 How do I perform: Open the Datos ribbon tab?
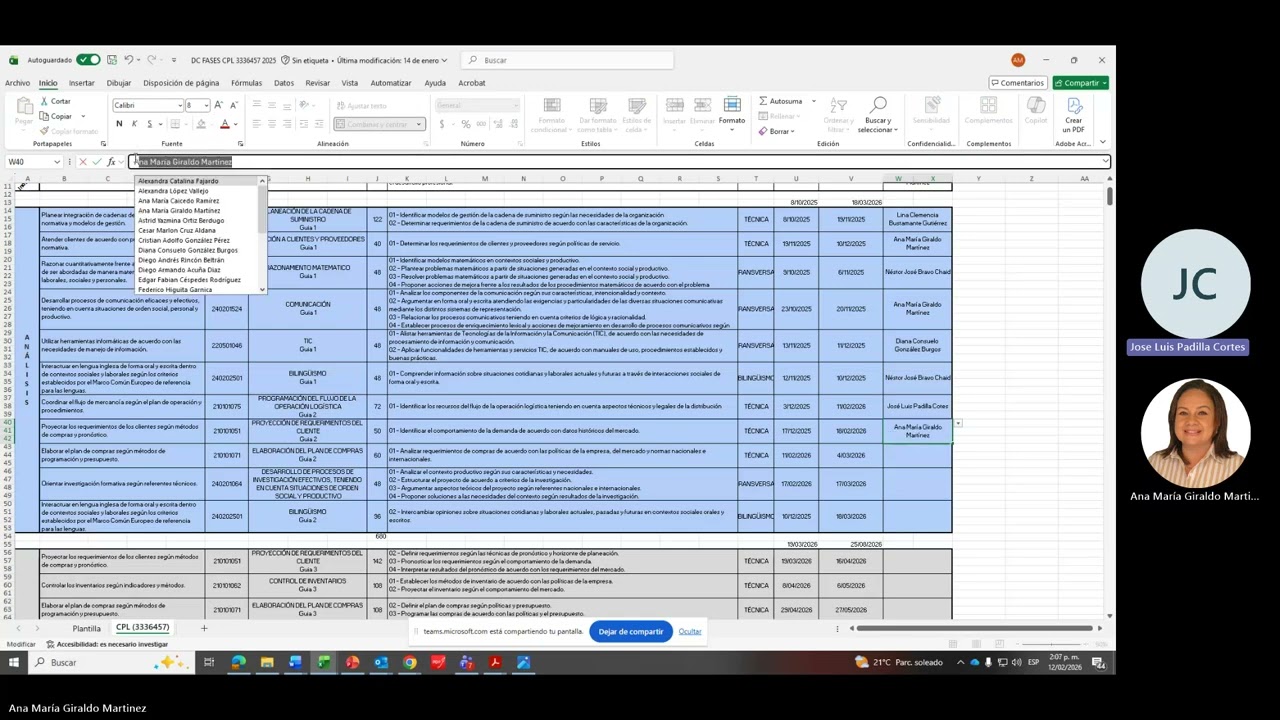[x=284, y=83]
